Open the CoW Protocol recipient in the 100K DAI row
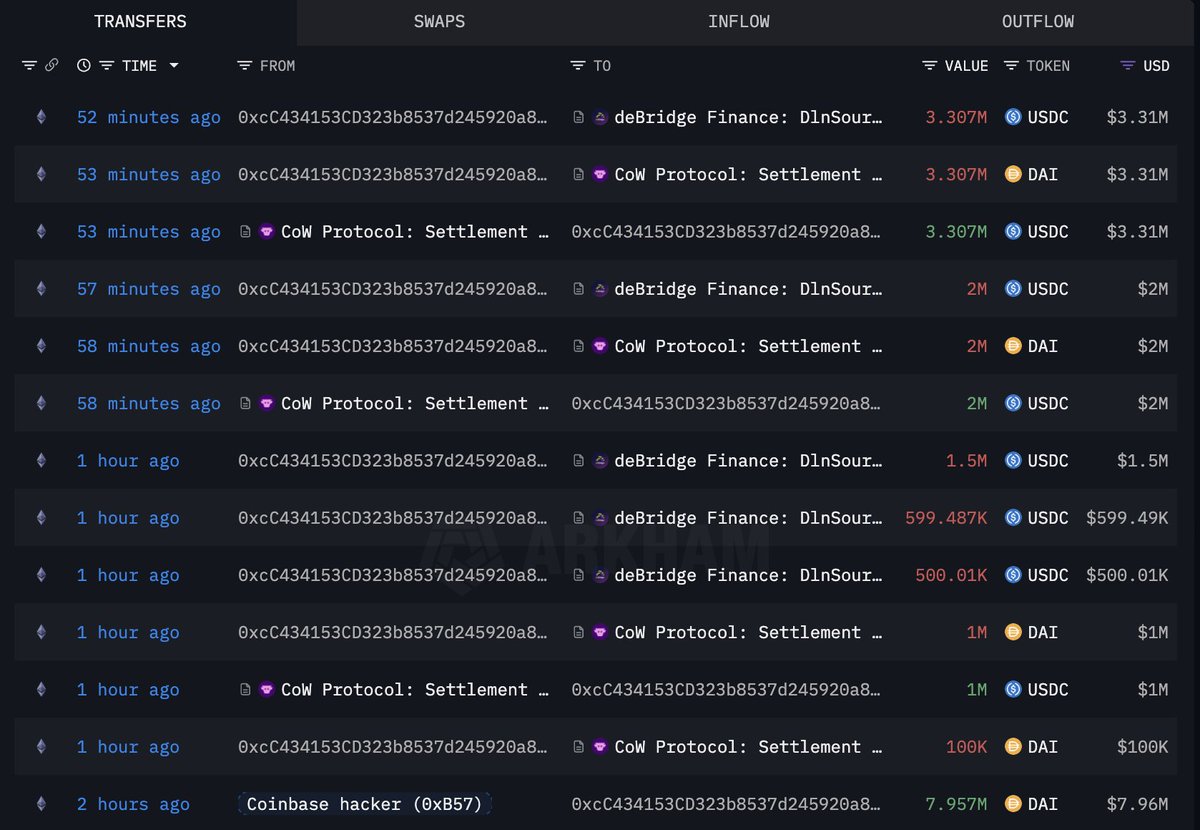 [749, 747]
